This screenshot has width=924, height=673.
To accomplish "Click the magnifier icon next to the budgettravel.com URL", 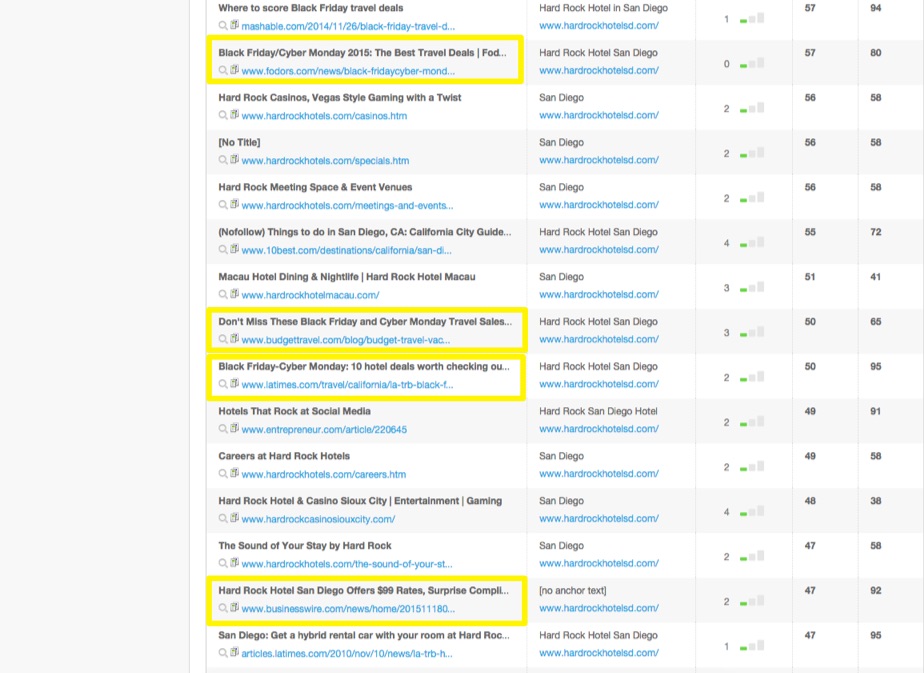I will (x=223, y=339).
